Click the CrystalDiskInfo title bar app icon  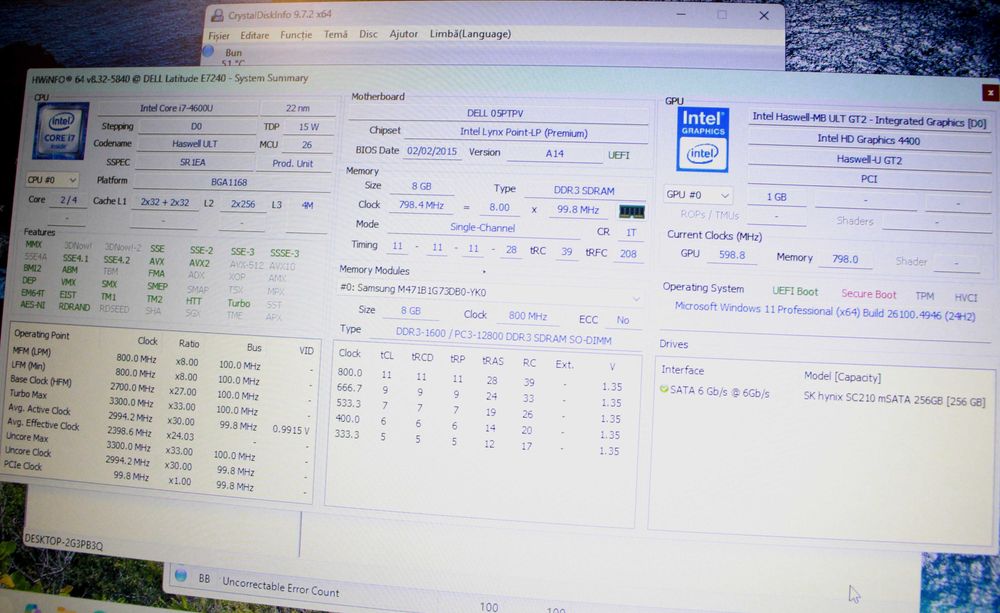click(217, 15)
